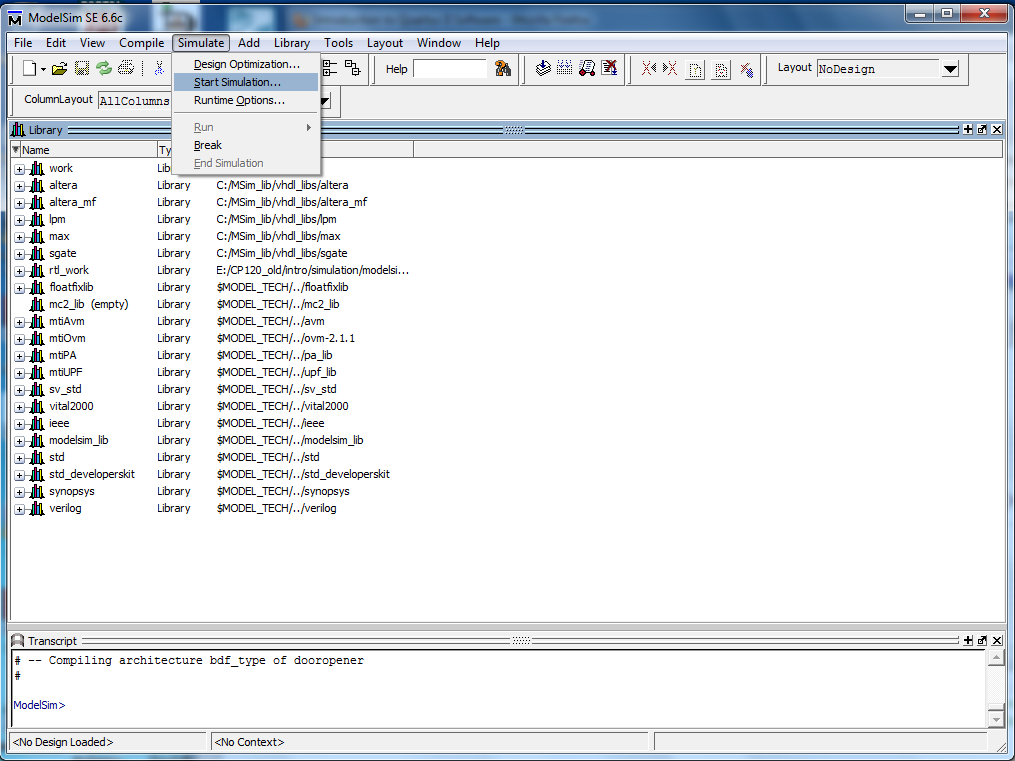The height and width of the screenshot is (761, 1015).
Task: Expand the synopsys library
Action: pyautogui.click(x=19, y=492)
